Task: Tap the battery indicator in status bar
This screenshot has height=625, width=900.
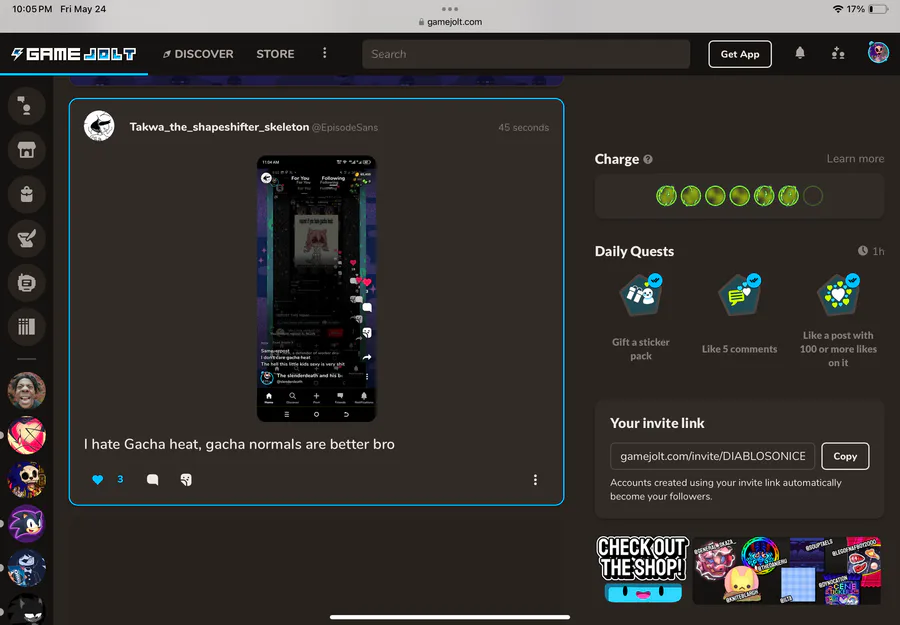Action: (878, 9)
